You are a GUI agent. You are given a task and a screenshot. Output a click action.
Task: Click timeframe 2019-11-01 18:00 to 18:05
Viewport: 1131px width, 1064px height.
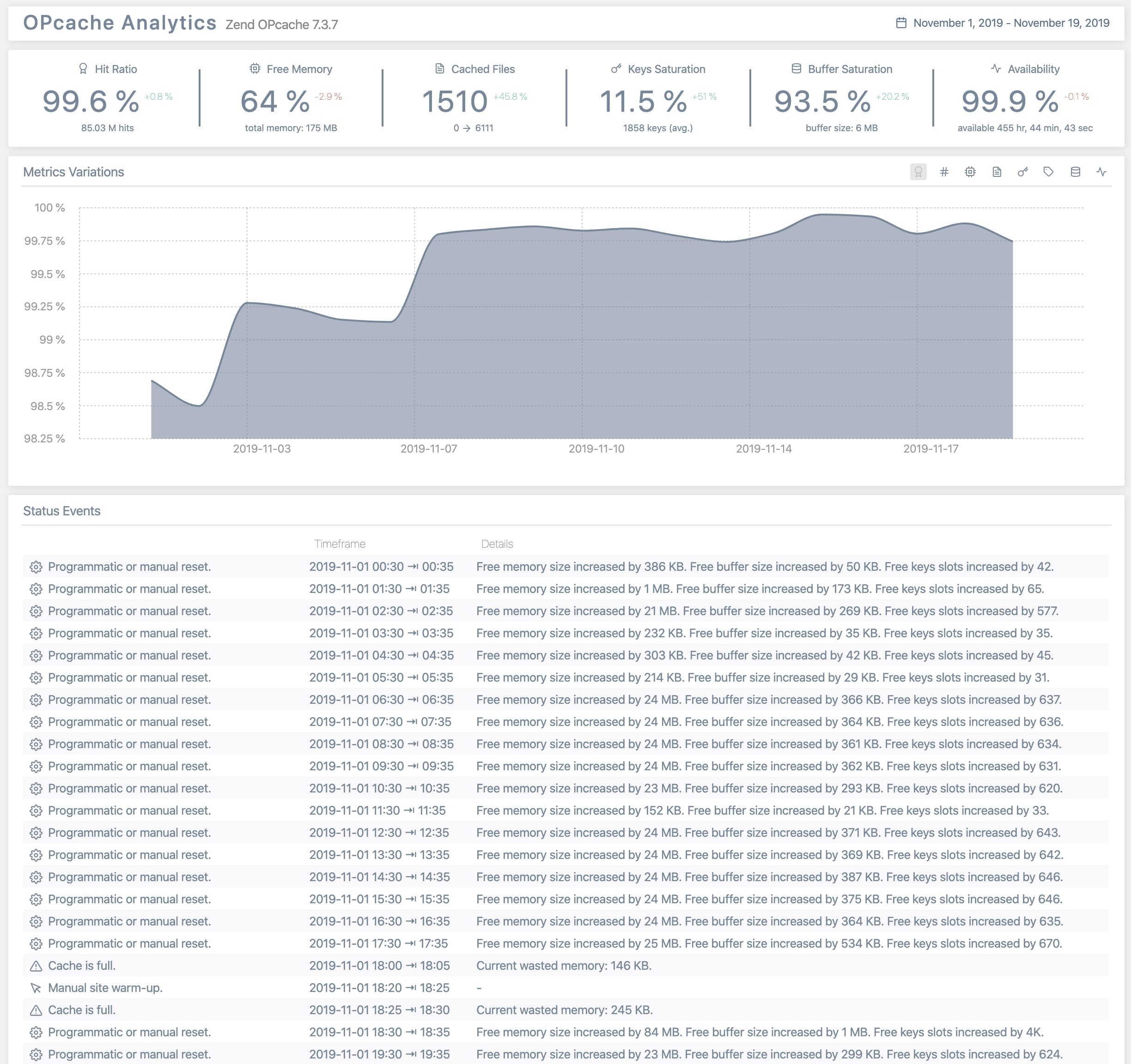pos(379,966)
